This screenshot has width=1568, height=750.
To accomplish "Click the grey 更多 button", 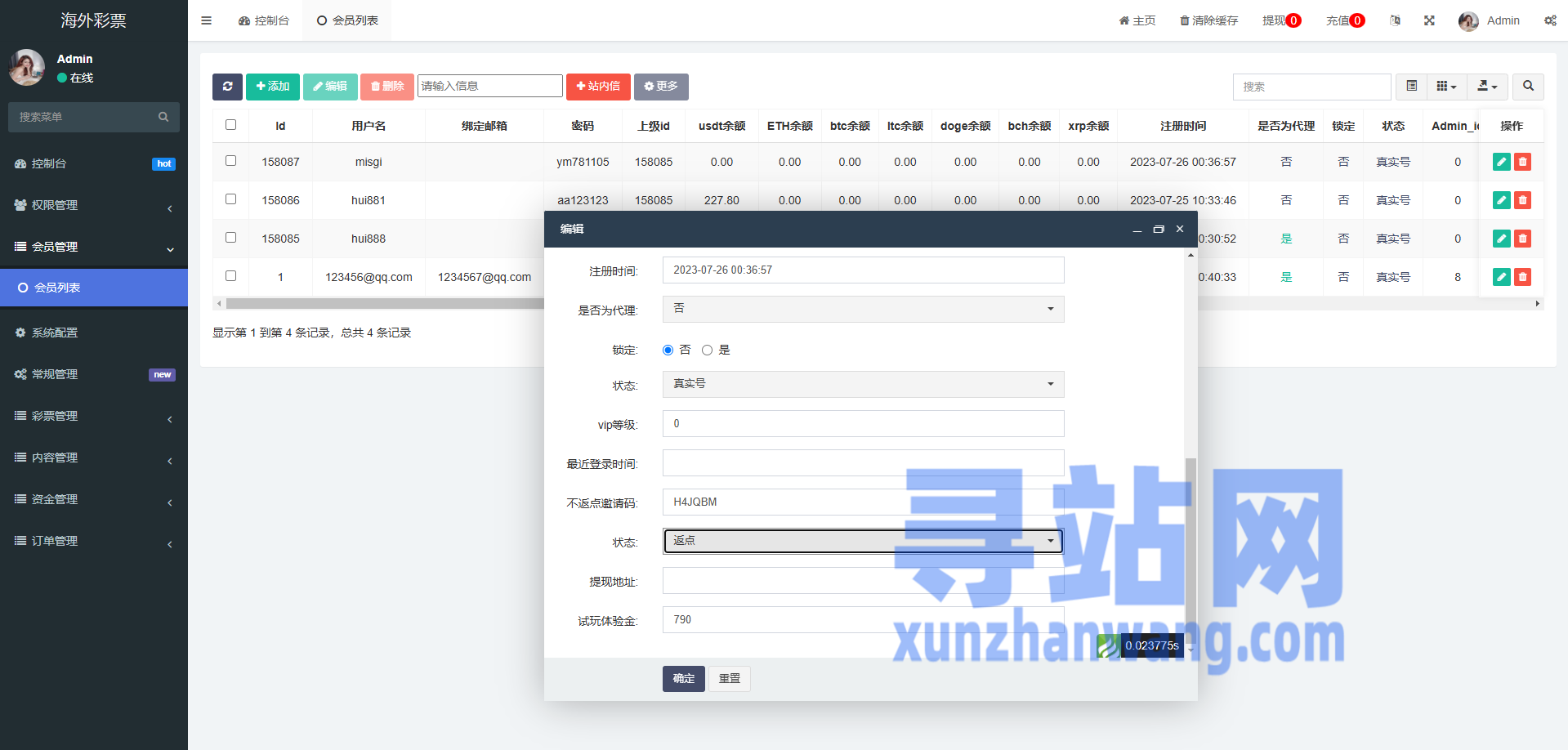I will 661,87.
